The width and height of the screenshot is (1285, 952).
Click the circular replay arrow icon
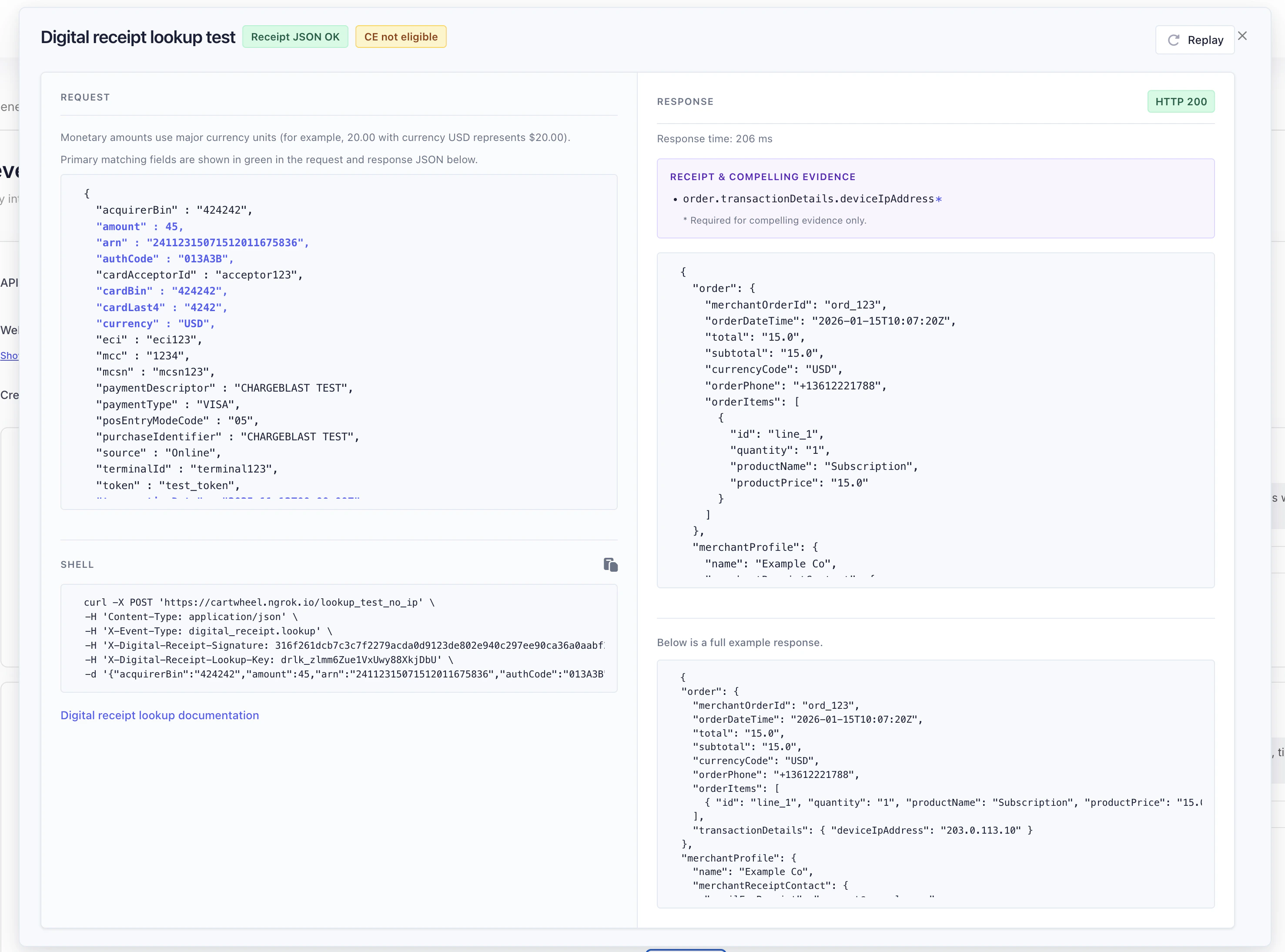(x=1173, y=40)
